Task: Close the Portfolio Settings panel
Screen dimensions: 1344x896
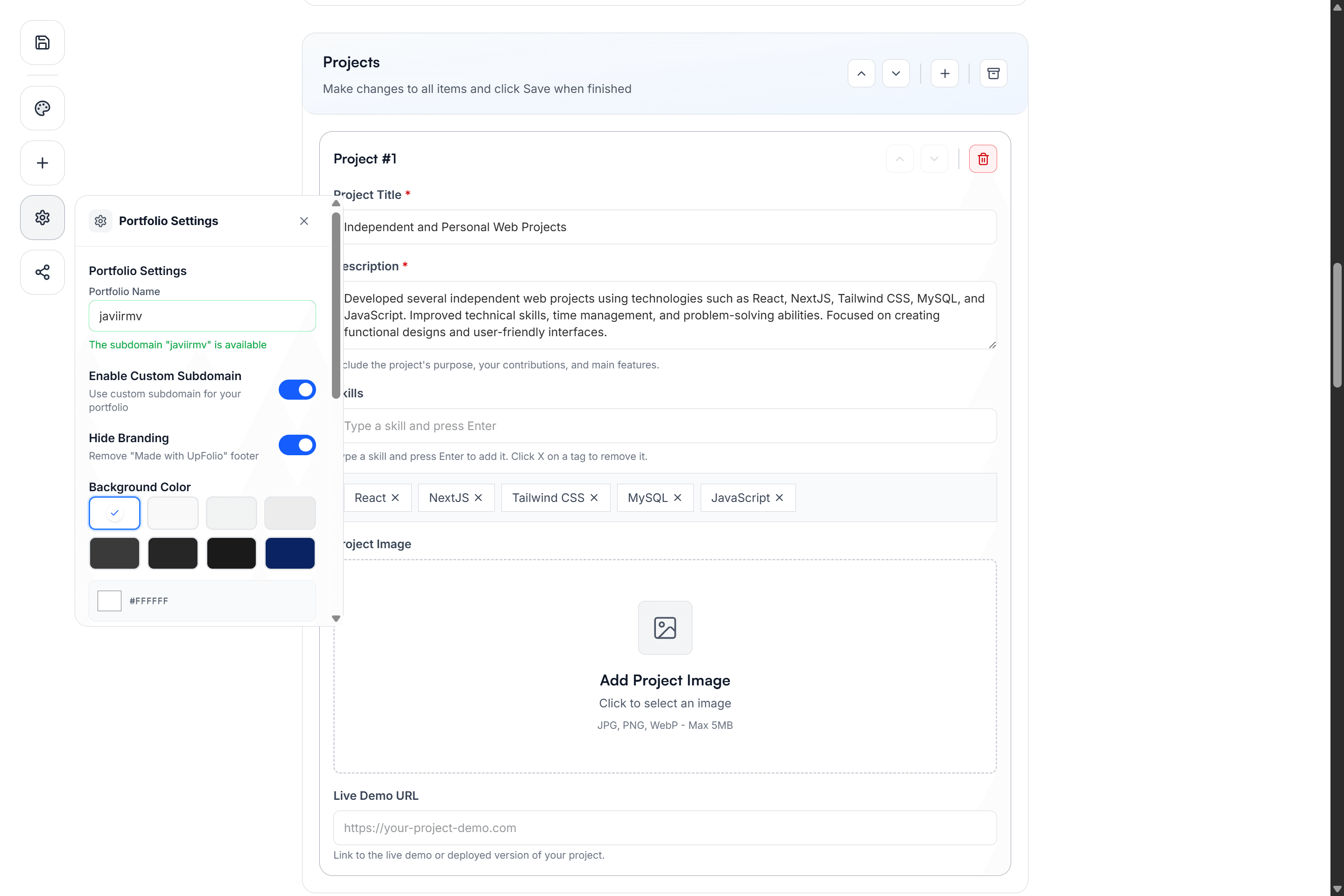Action: pyautogui.click(x=304, y=220)
